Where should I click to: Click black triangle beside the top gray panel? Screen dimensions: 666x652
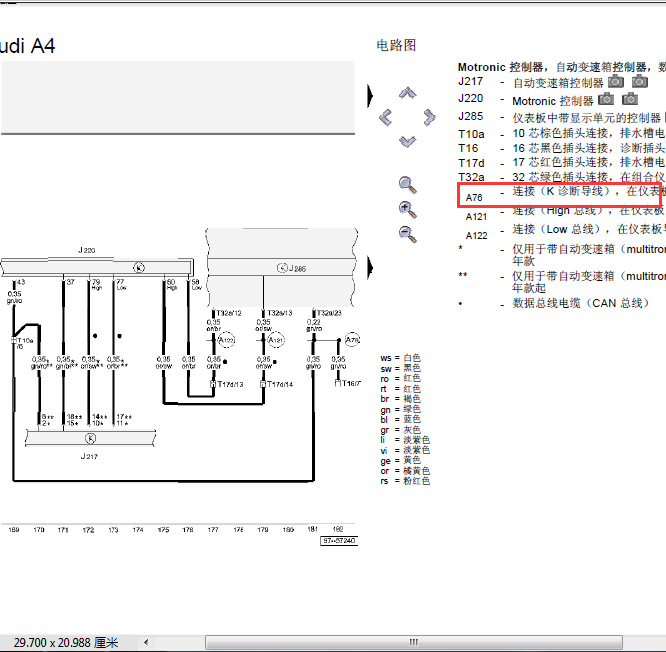click(370, 96)
